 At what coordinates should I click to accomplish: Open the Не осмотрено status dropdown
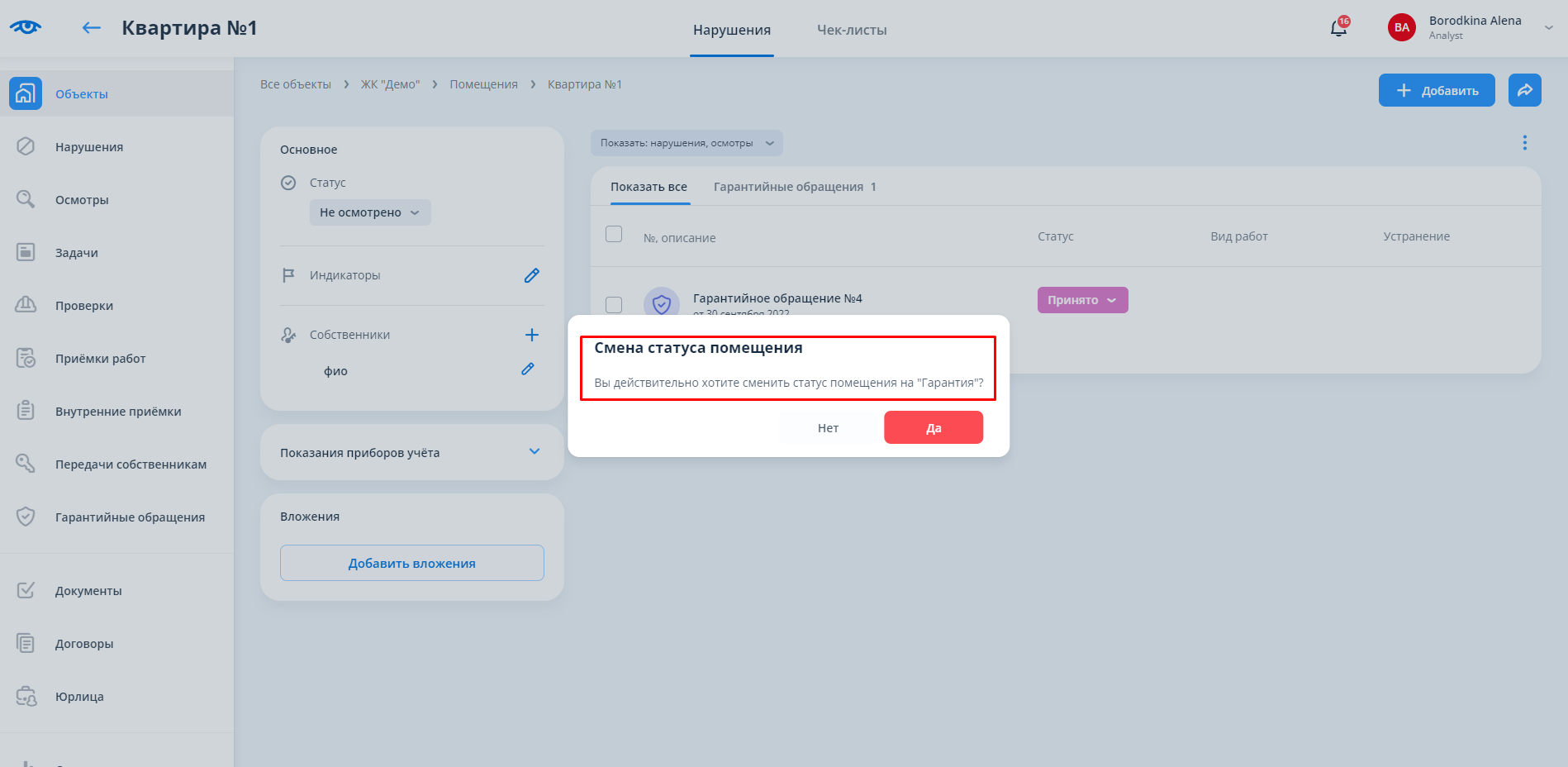tap(369, 212)
